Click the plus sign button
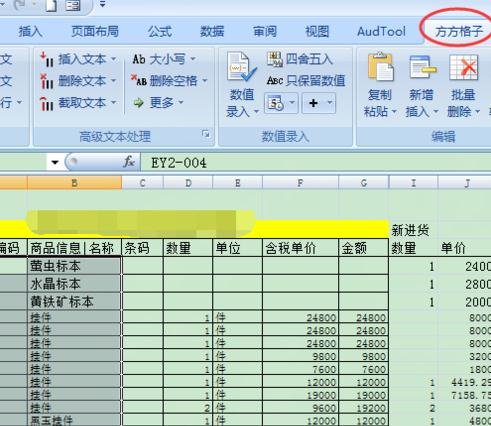Image resolution: width=491 pixels, height=426 pixels. click(x=313, y=103)
